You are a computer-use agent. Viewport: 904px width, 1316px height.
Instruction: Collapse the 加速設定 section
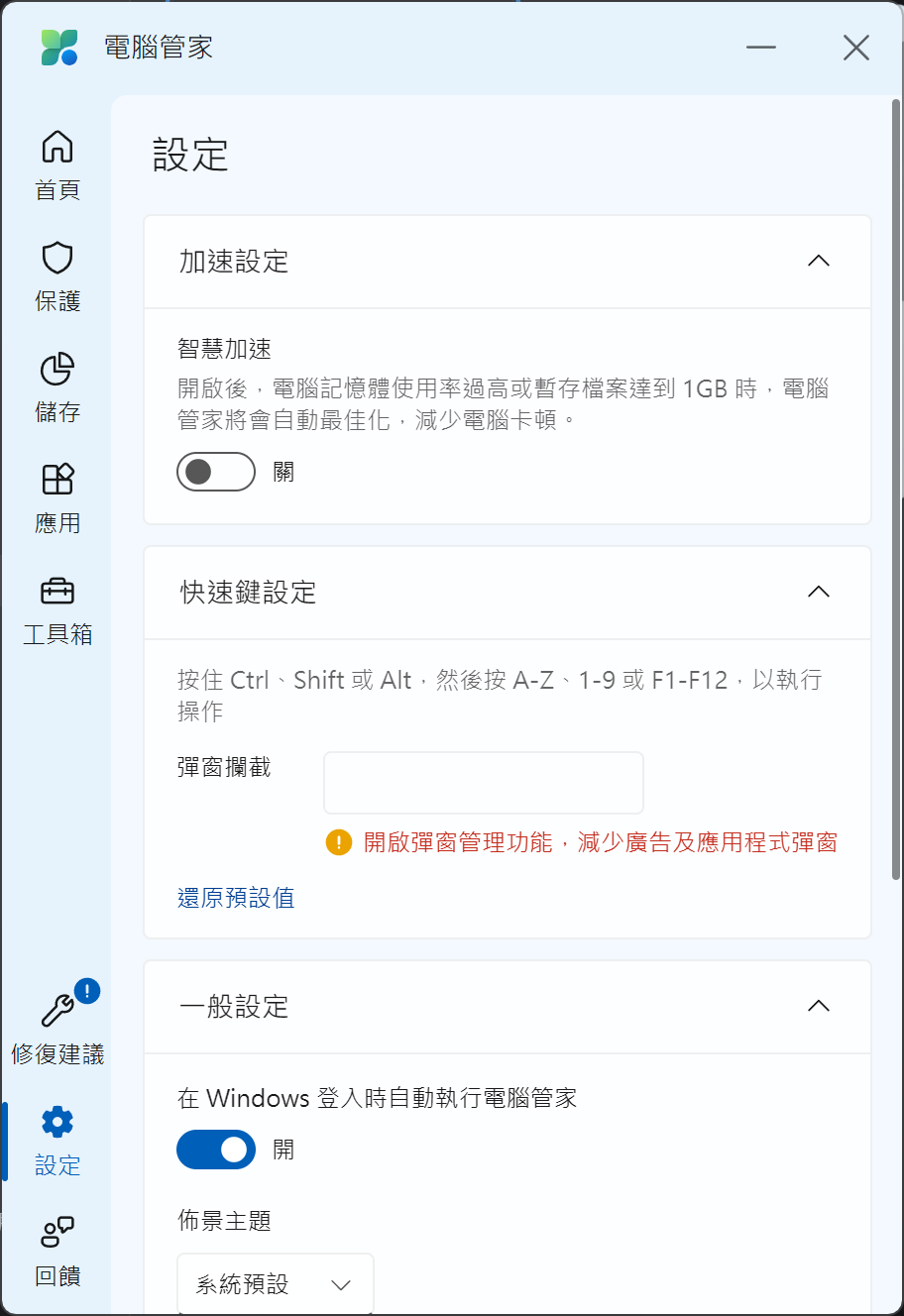click(x=818, y=262)
